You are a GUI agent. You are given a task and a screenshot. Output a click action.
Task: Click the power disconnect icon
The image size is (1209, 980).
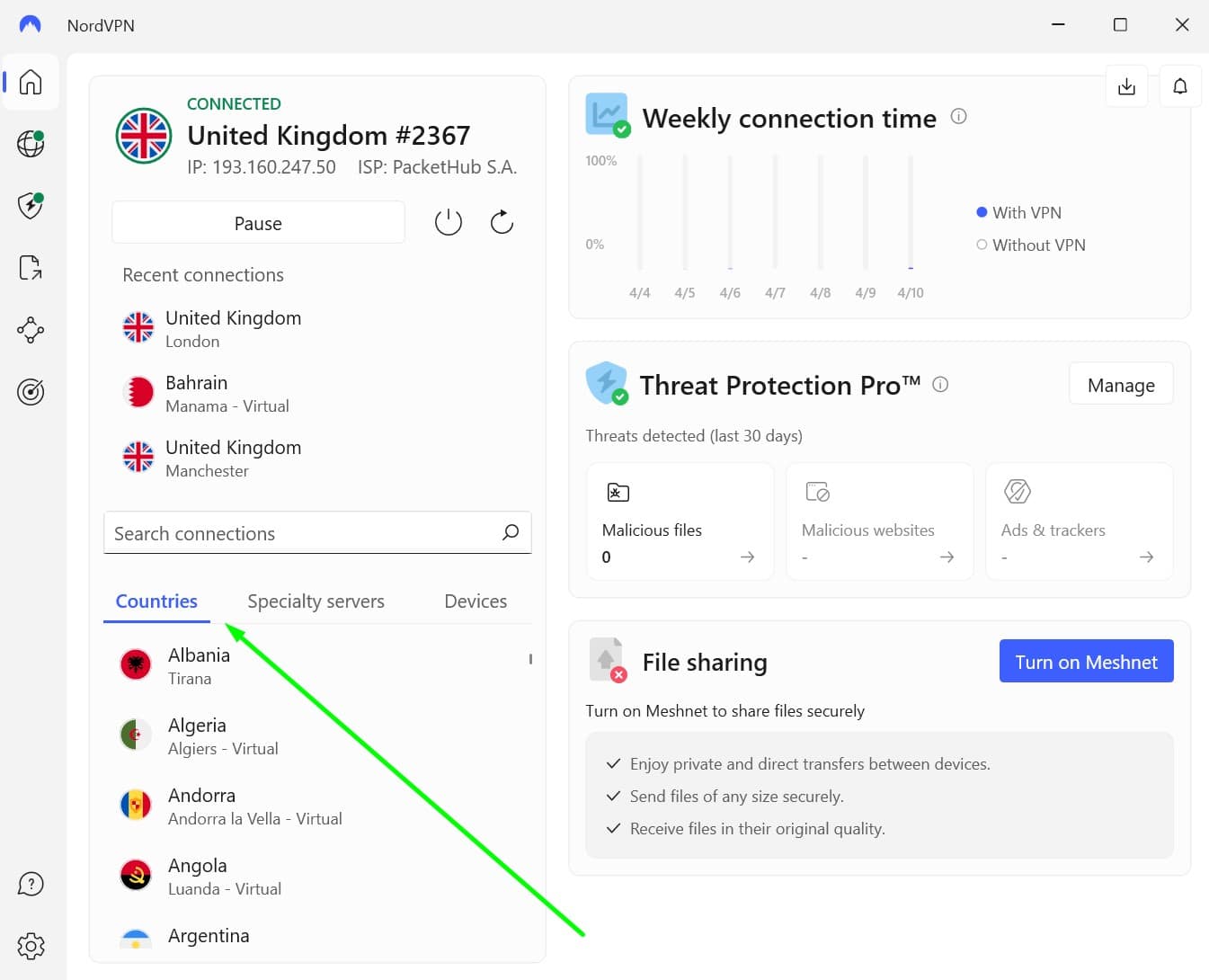click(x=449, y=222)
